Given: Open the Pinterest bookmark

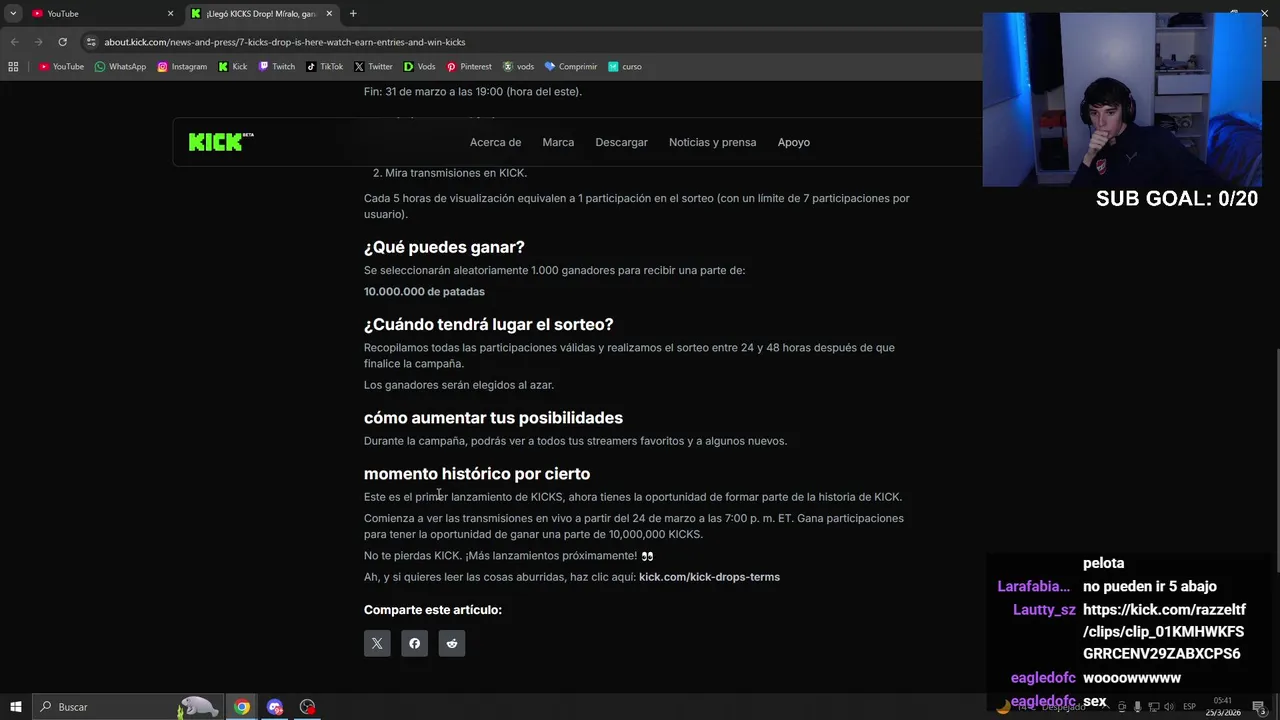Looking at the screenshot, I should (469, 67).
